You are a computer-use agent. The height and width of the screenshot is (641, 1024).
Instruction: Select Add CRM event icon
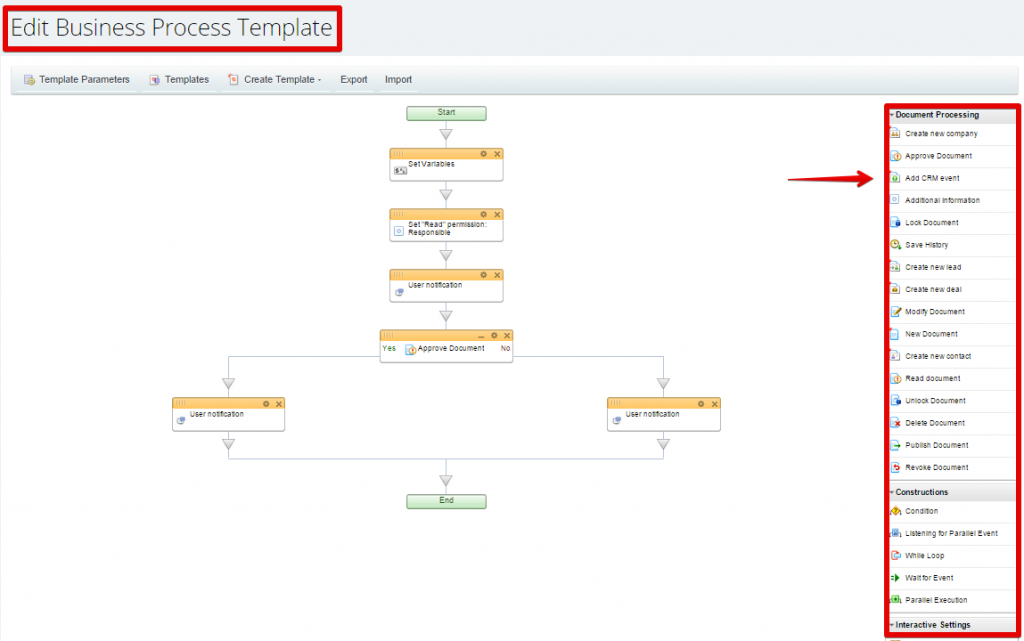click(895, 178)
